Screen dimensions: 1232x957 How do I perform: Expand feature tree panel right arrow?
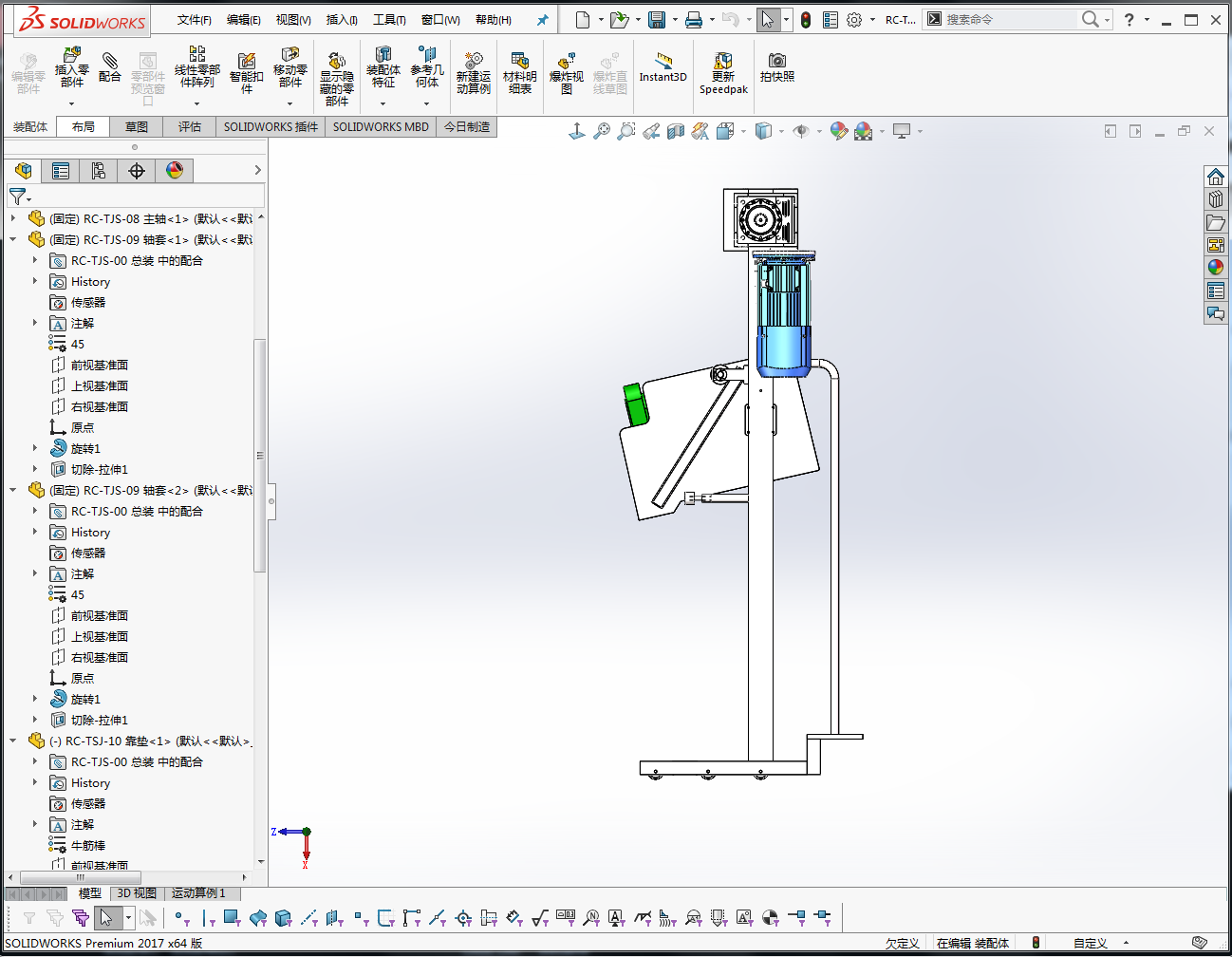257,170
